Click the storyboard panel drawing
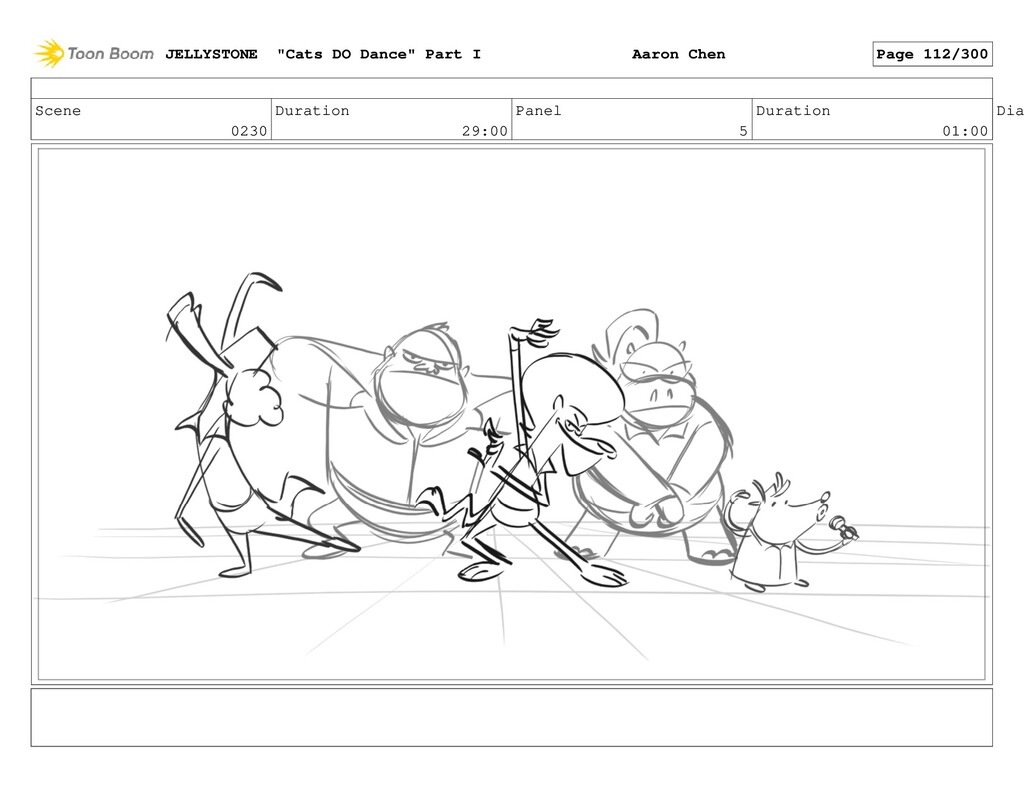 [x=511, y=414]
